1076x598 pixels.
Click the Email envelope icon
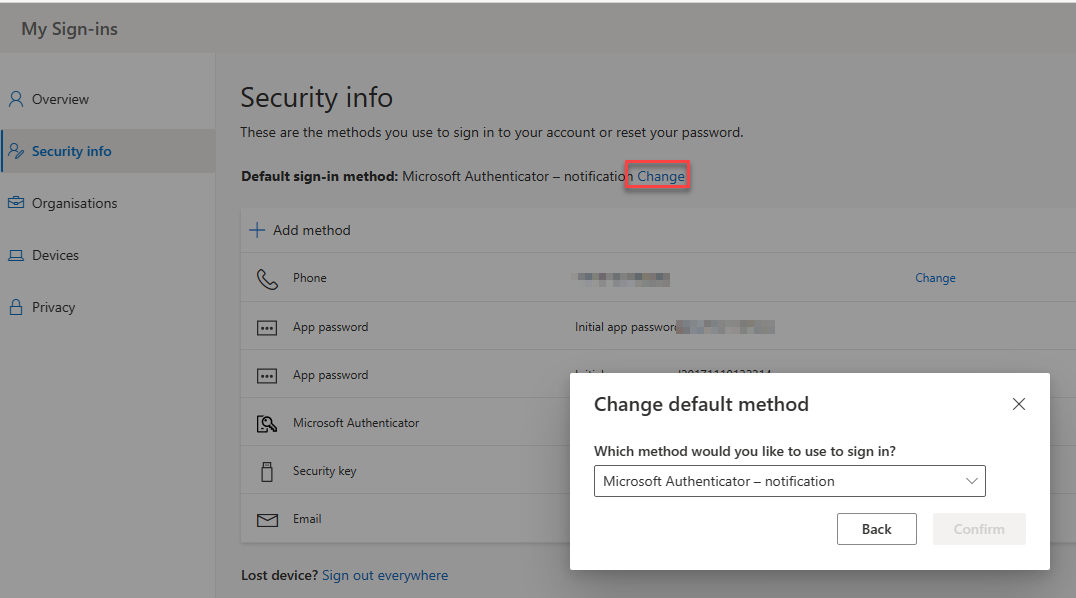267,520
